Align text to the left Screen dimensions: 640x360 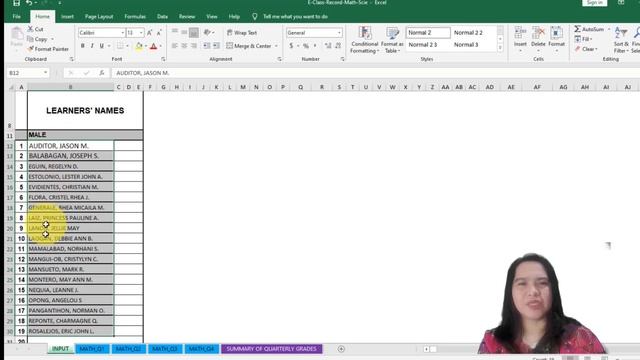[175, 46]
